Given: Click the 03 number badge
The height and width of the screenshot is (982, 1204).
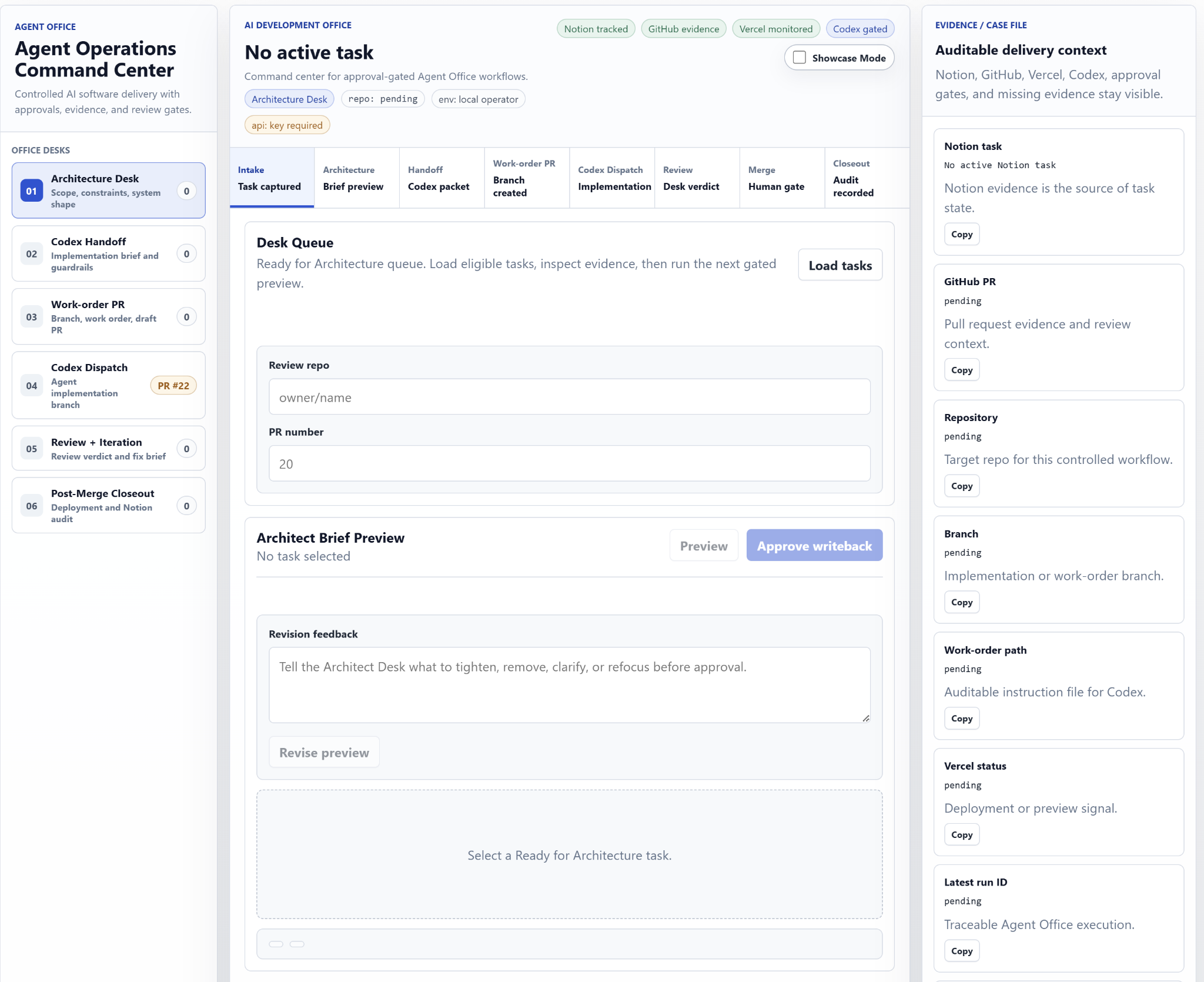Looking at the screenshot, I should tap(32, 316).
